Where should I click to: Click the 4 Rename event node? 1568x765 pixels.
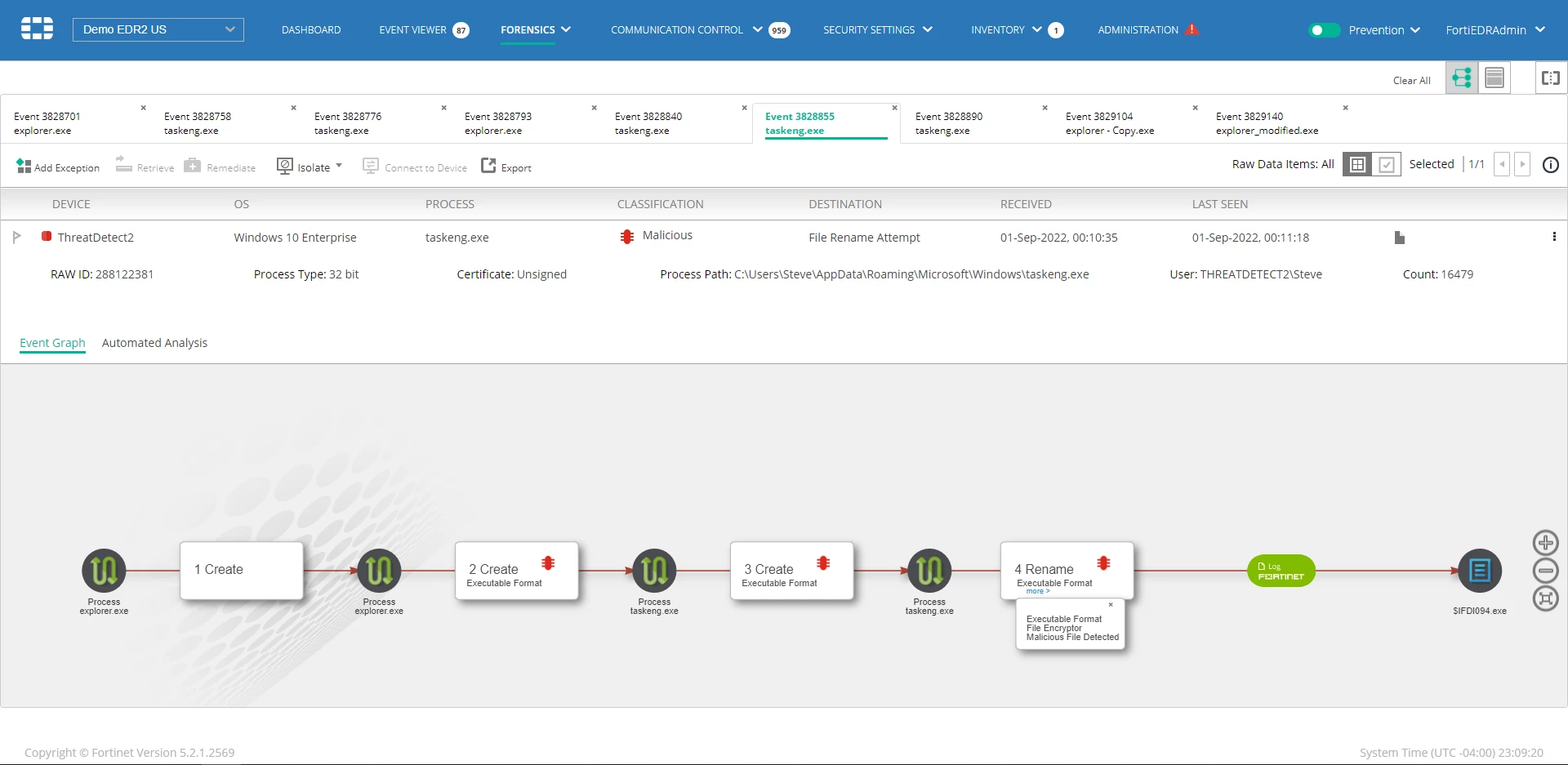[1067, 570]
